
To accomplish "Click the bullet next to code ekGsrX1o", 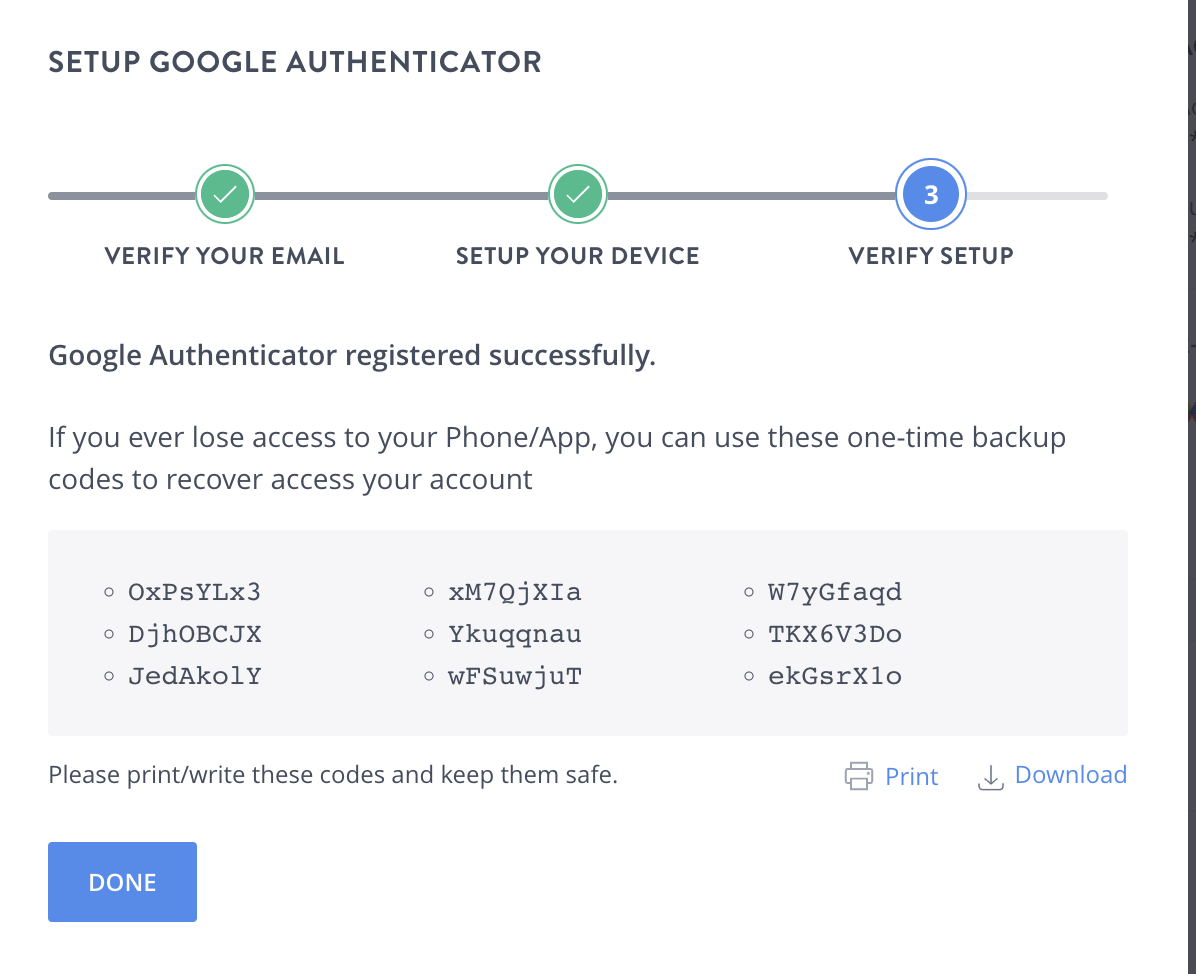I will coord(749,676).
